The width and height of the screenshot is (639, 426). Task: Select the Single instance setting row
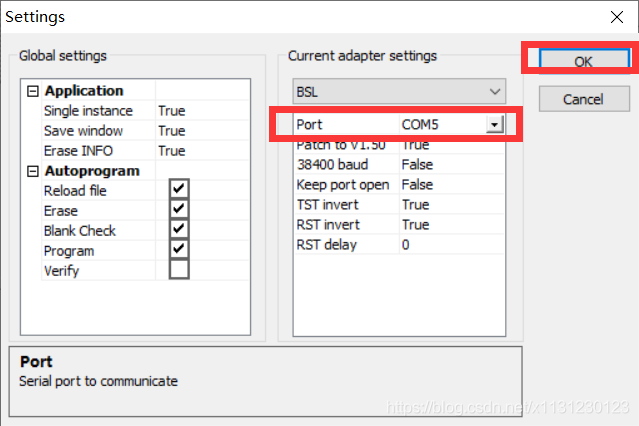pos(98,111)
